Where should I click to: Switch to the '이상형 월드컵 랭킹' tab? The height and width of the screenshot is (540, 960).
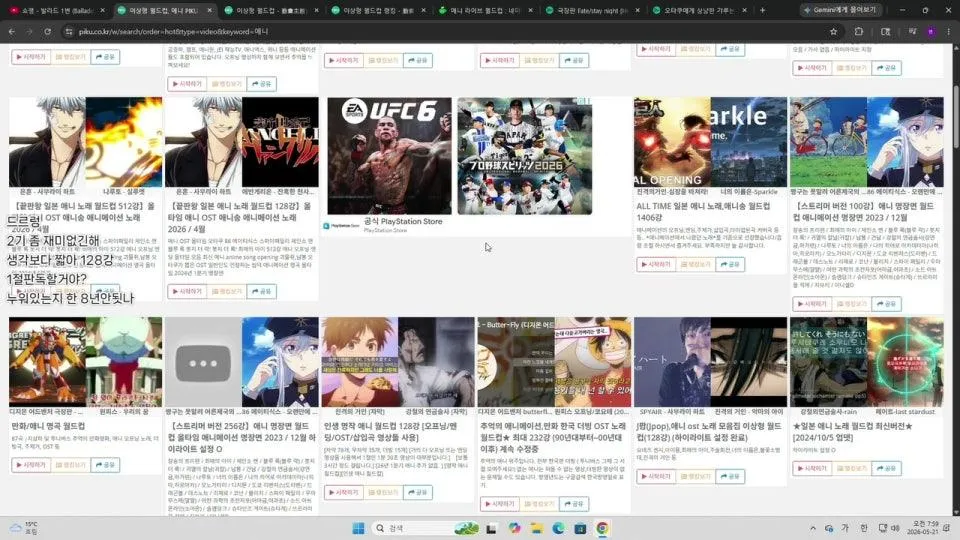point(378,10)
